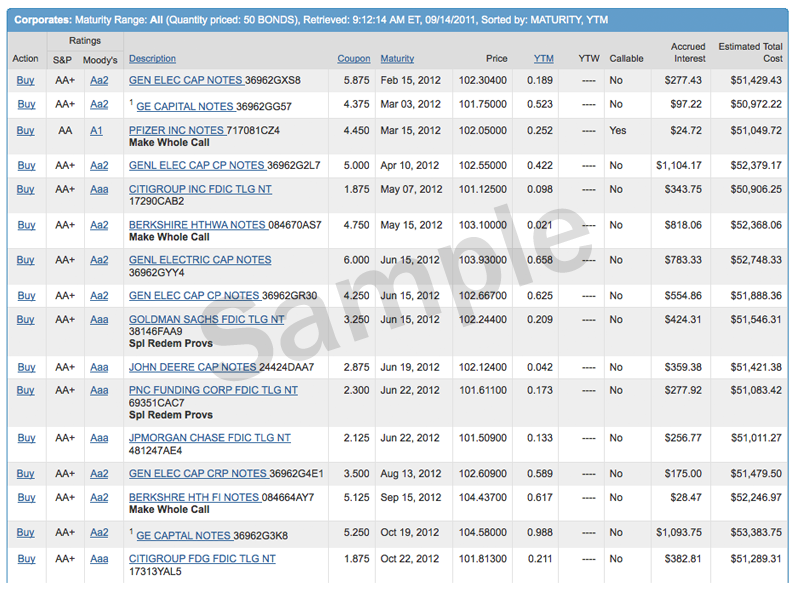
Task: Sort bonds by YTM column header
Action: pyautogui.click(x=544, y=59)
